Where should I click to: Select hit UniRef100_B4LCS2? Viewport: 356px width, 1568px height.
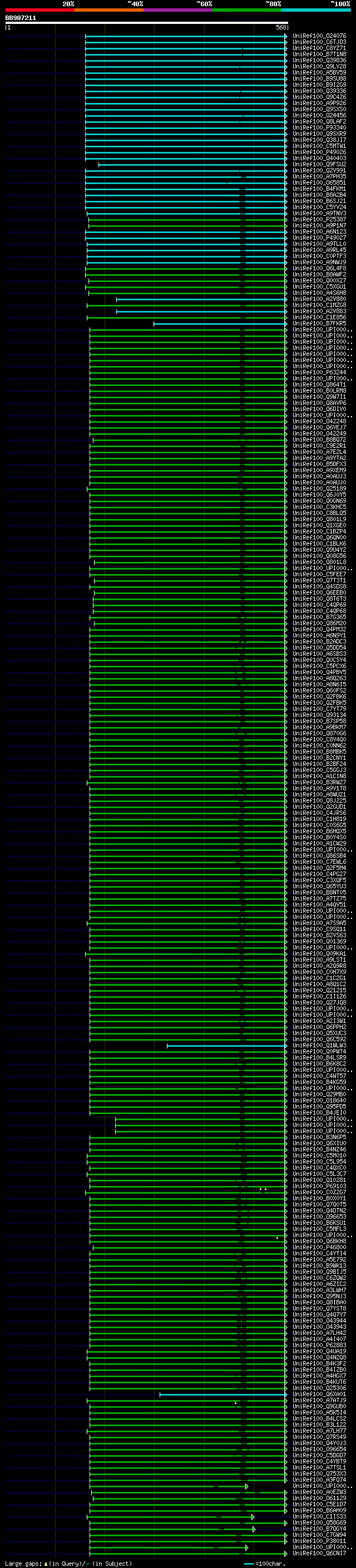pyautogui.click(x=319, y=1418)
